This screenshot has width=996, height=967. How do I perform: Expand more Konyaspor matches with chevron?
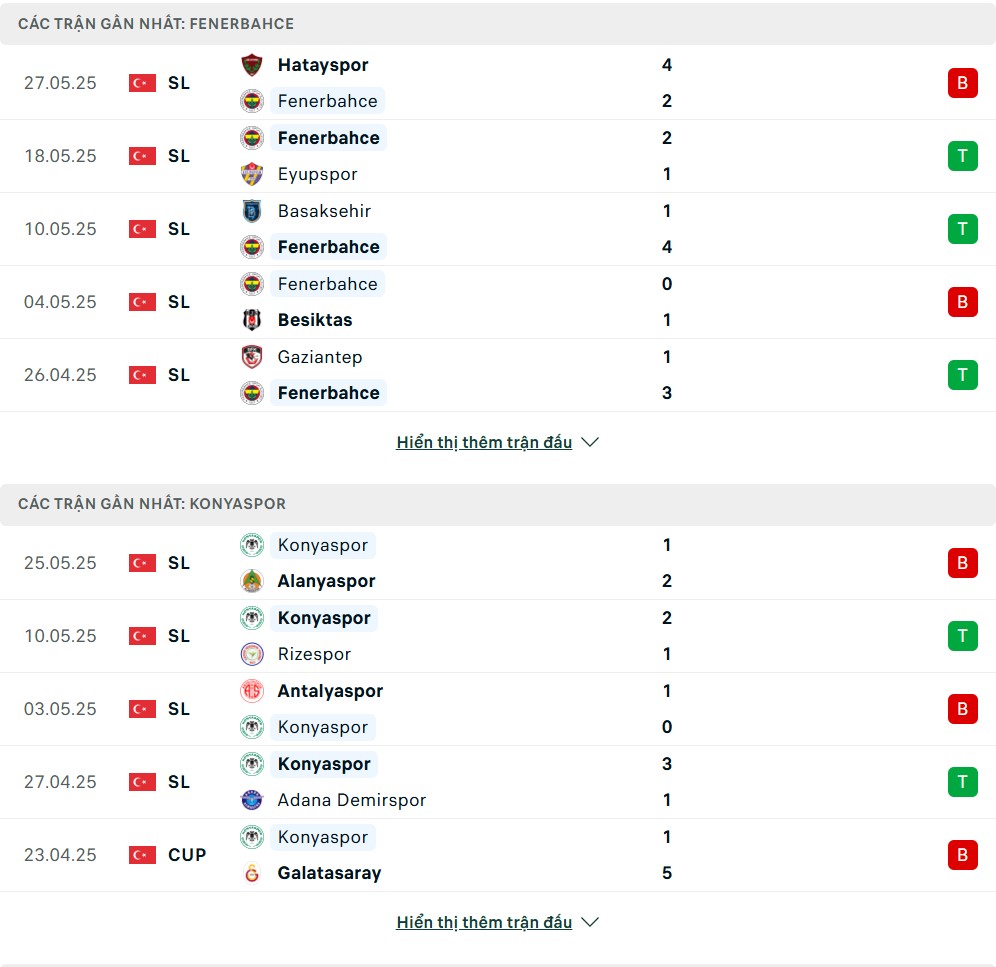(590, 922)
